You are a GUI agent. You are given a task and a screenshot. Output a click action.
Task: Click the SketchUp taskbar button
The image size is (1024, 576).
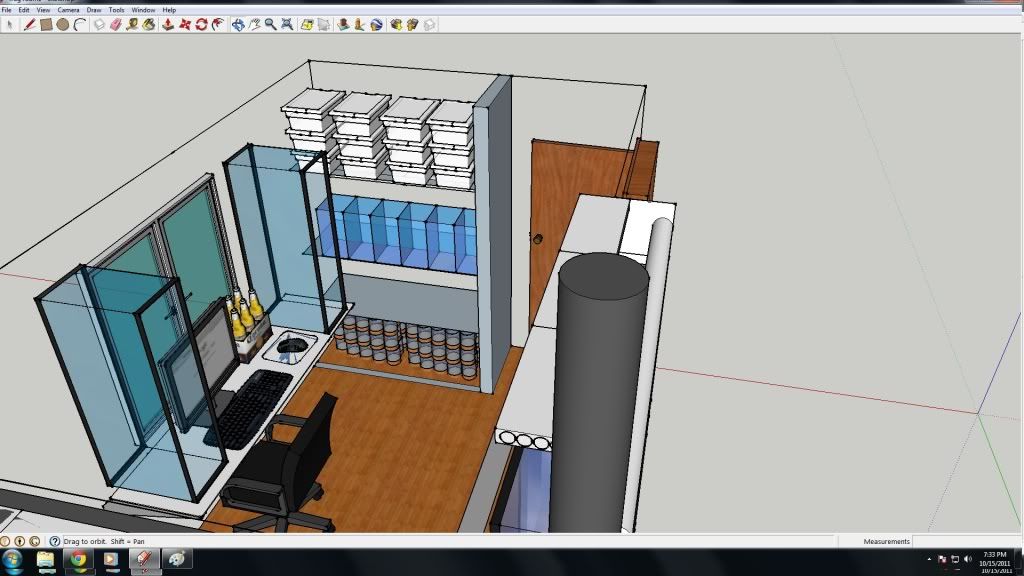(x=144, y=560)
